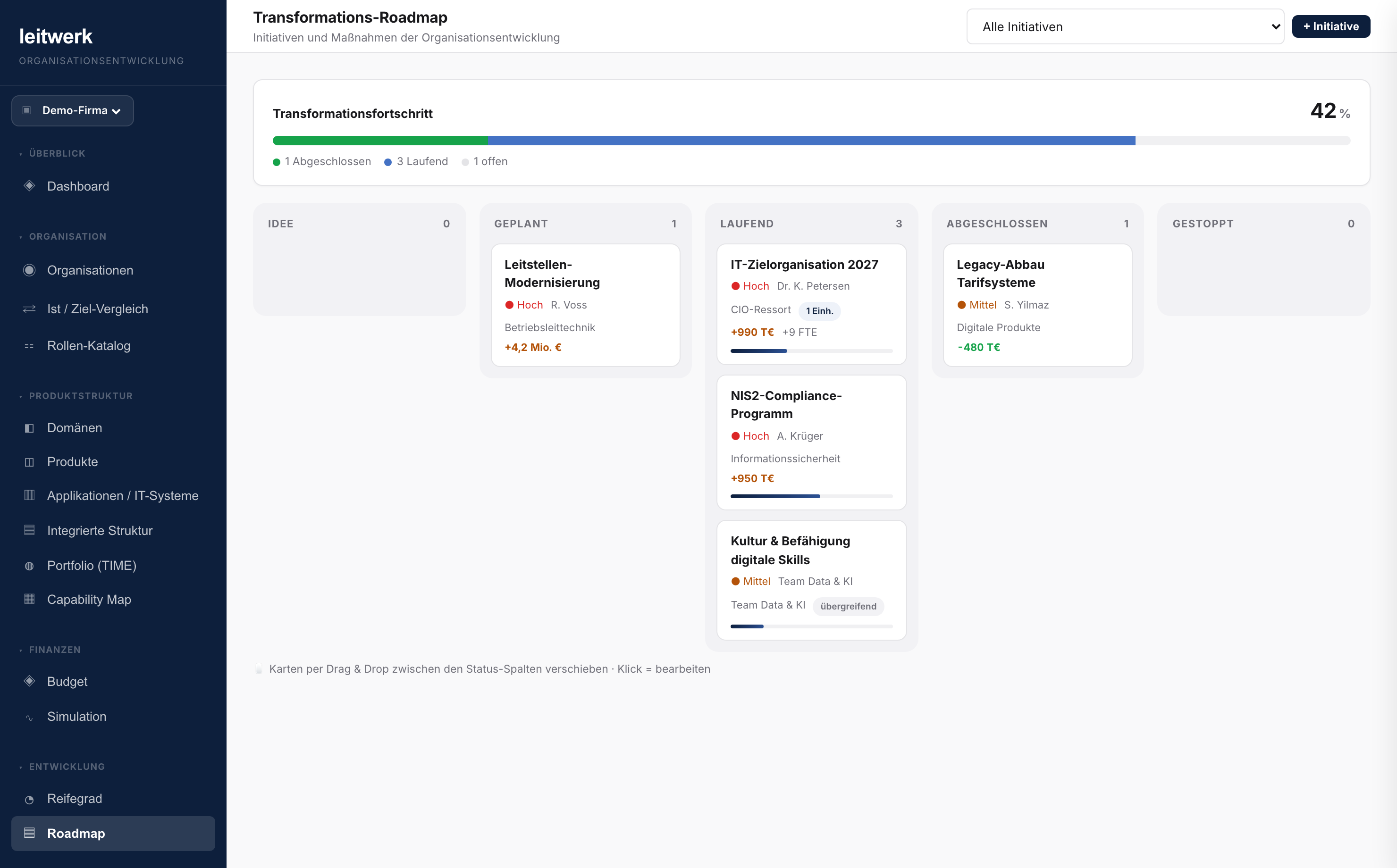The image size is (1397, 868).
Task: Click the Organisationen circle icon
Action: (29, 270)
